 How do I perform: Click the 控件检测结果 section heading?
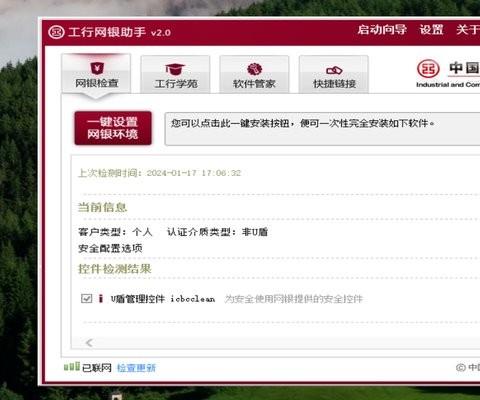(x=115, y=269)
